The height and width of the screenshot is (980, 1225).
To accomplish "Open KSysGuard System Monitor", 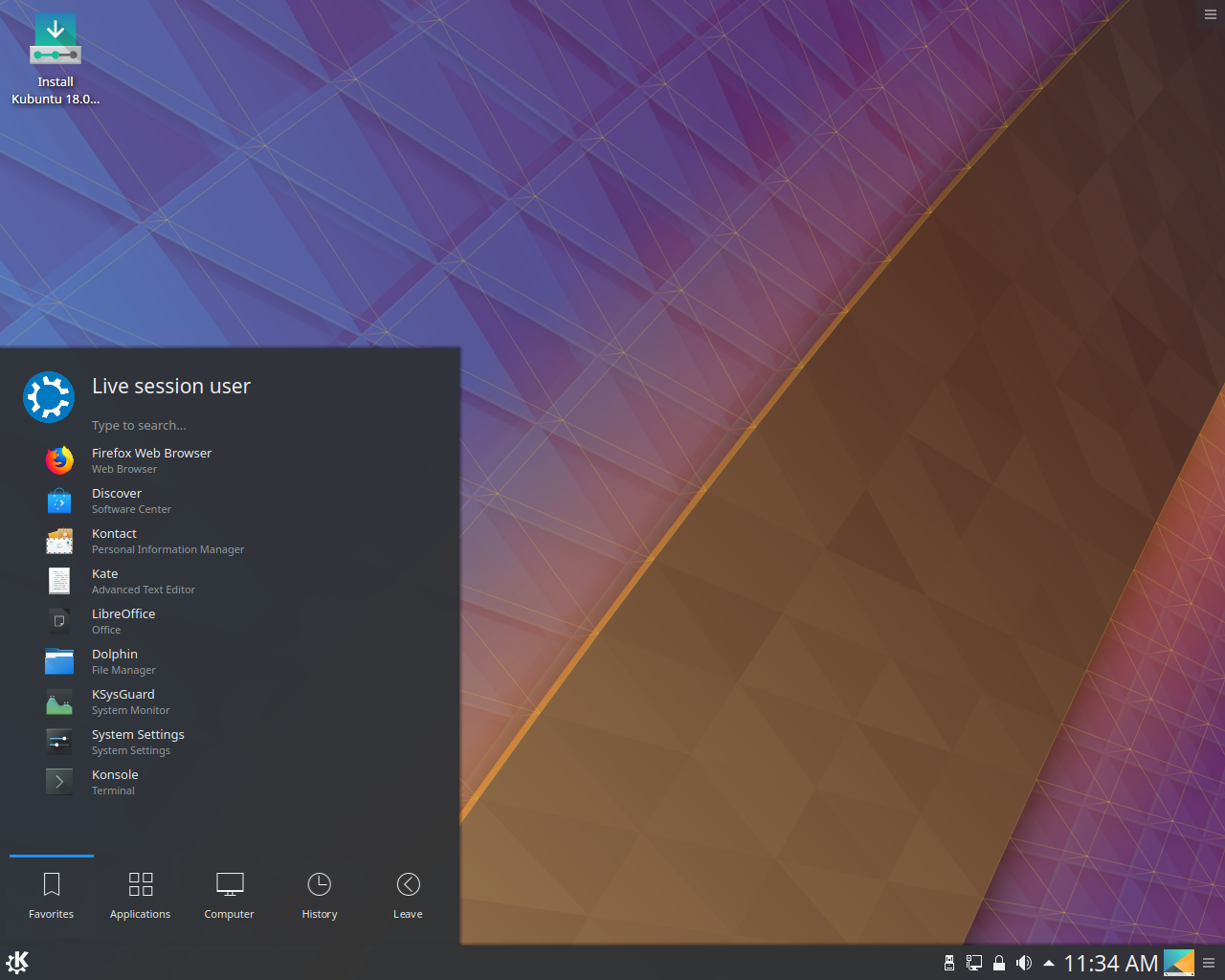I will coord(230,702).
